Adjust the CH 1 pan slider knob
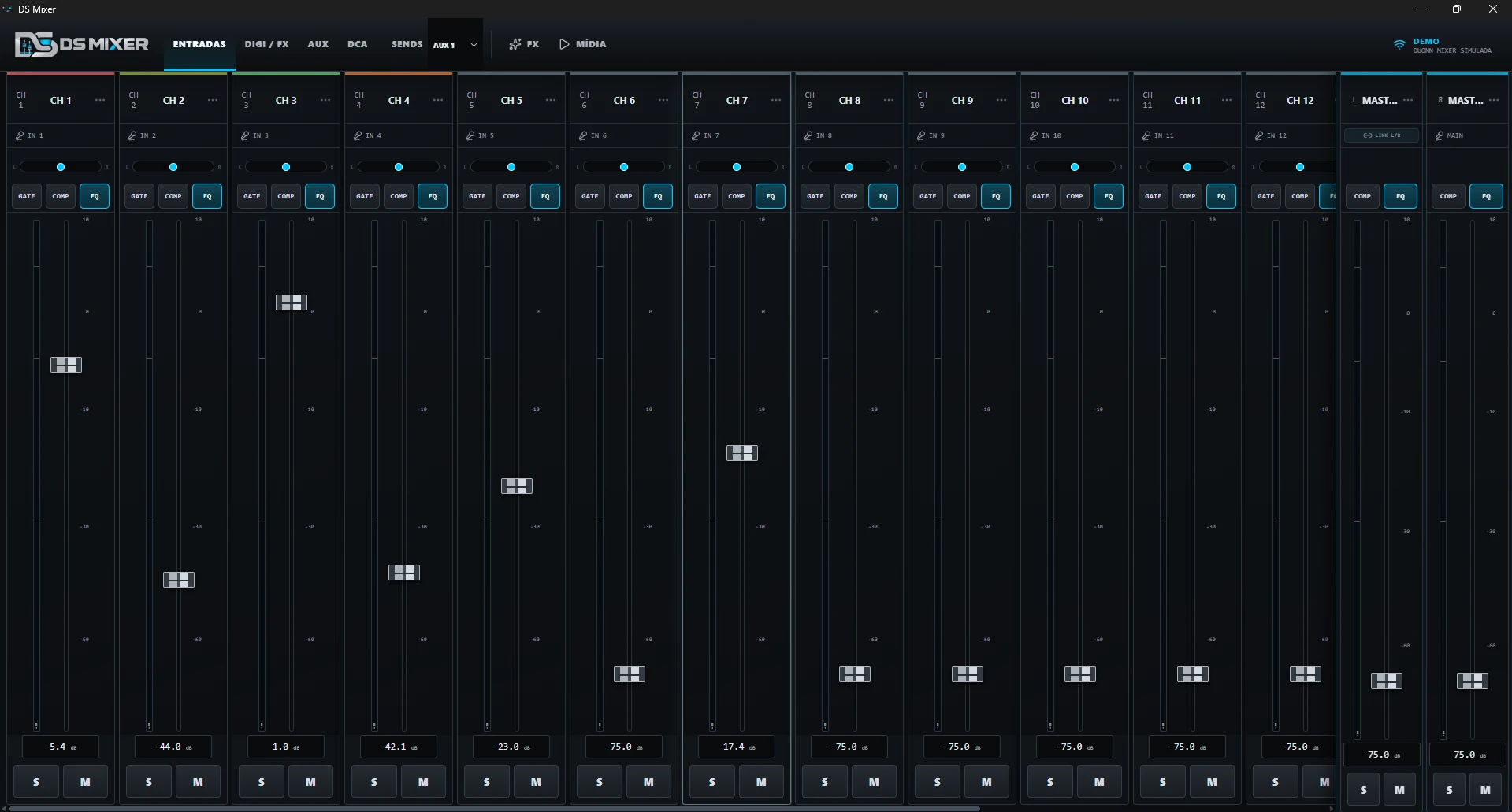 click(61, 167)
